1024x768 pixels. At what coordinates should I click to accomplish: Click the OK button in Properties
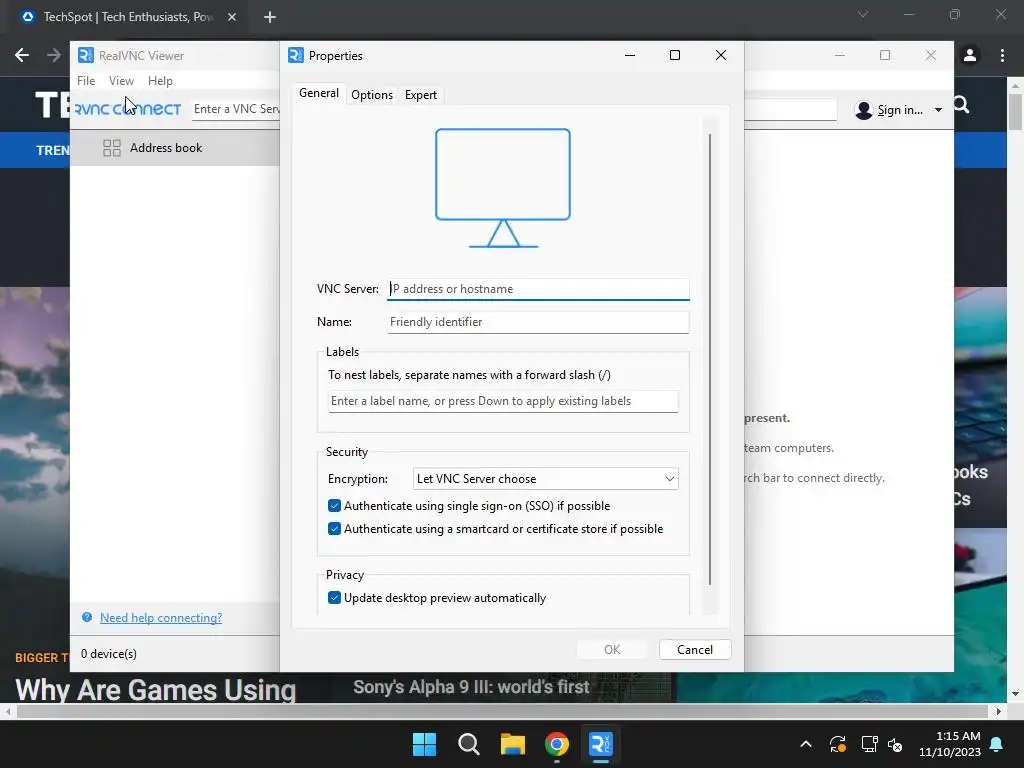tap(612, 649)
